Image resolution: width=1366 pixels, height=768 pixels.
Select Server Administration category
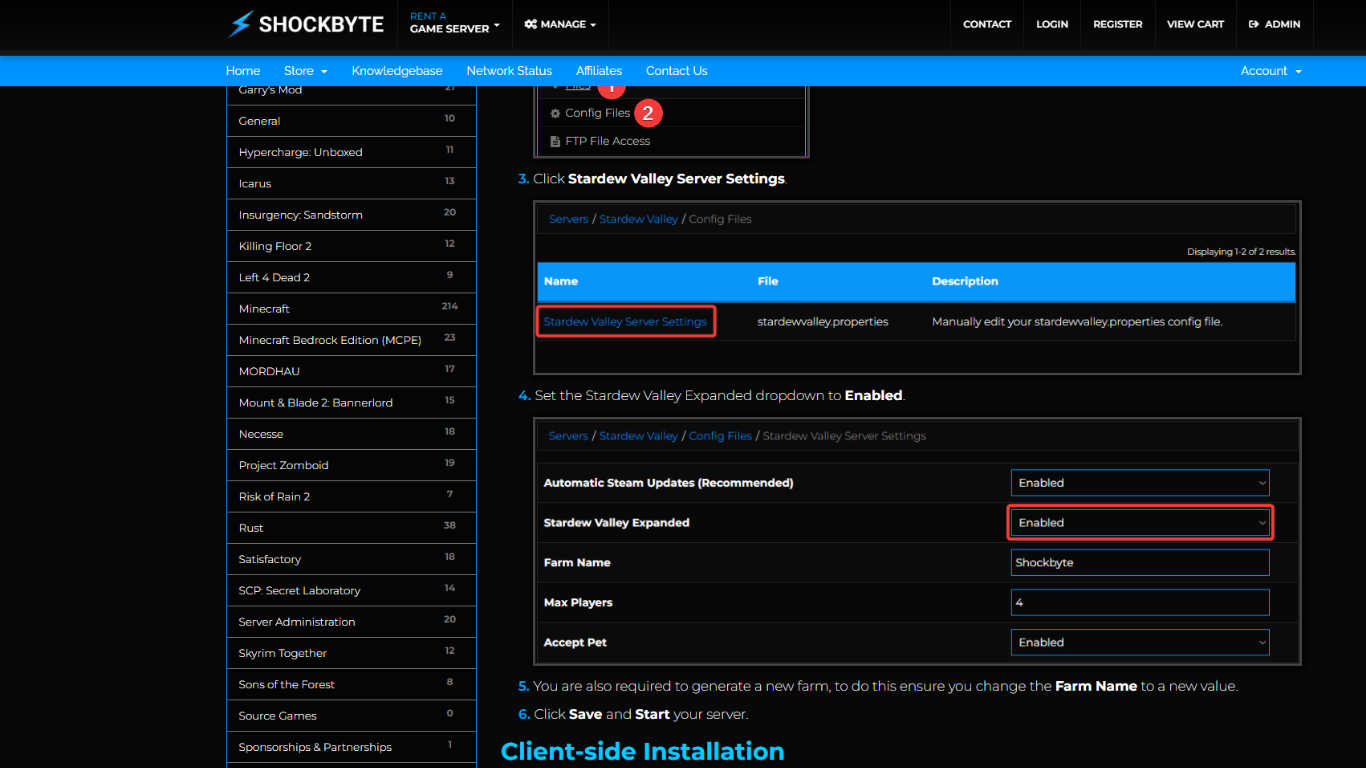(x=351, y=622)
